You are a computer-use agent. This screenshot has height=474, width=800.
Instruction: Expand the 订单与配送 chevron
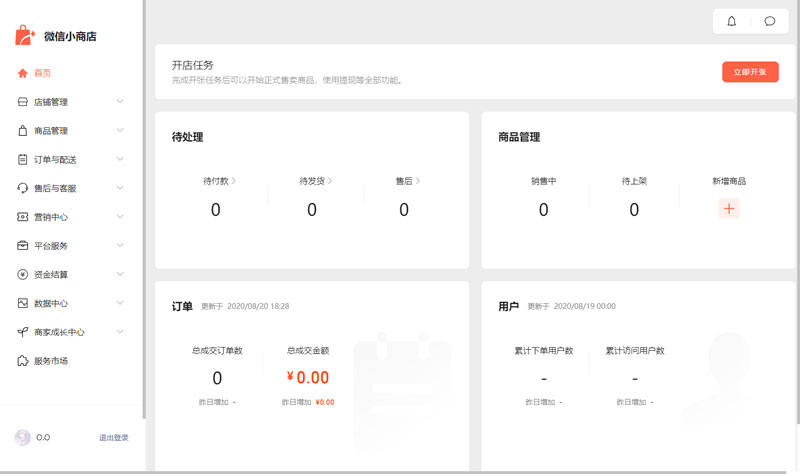(x=120, y=159)
